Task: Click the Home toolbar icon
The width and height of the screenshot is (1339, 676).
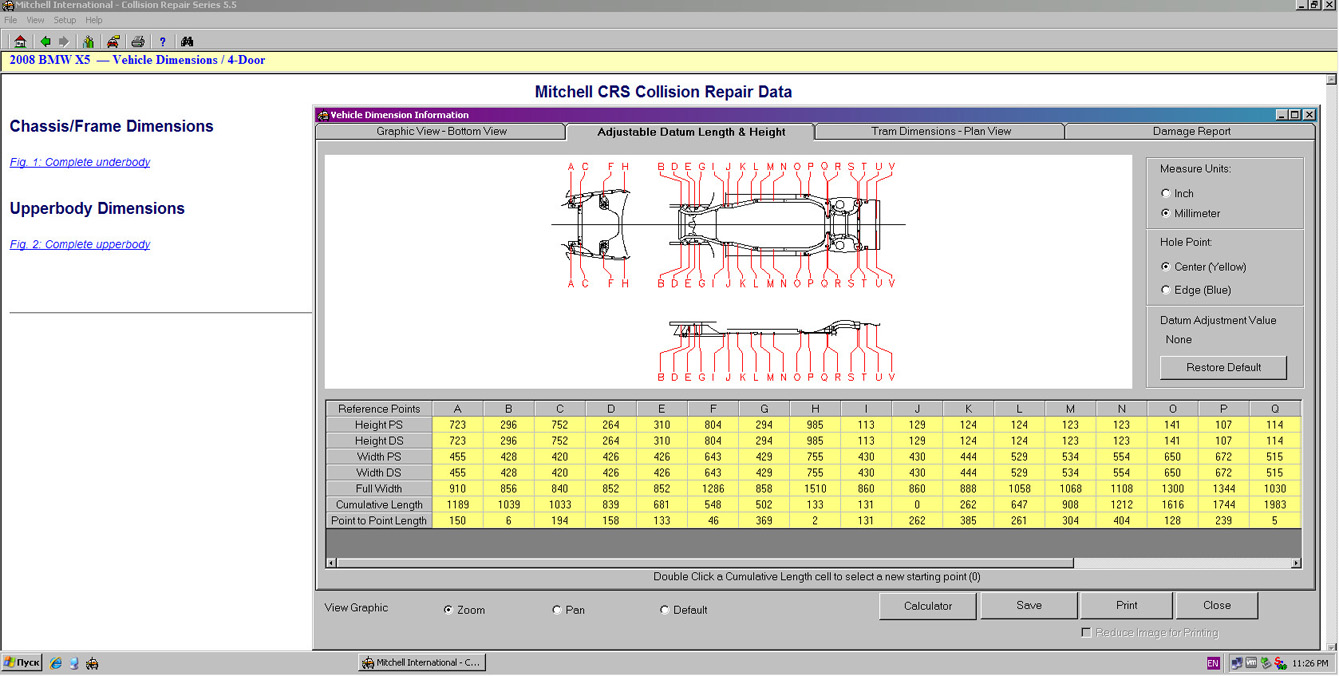Action: pos(19,42)
